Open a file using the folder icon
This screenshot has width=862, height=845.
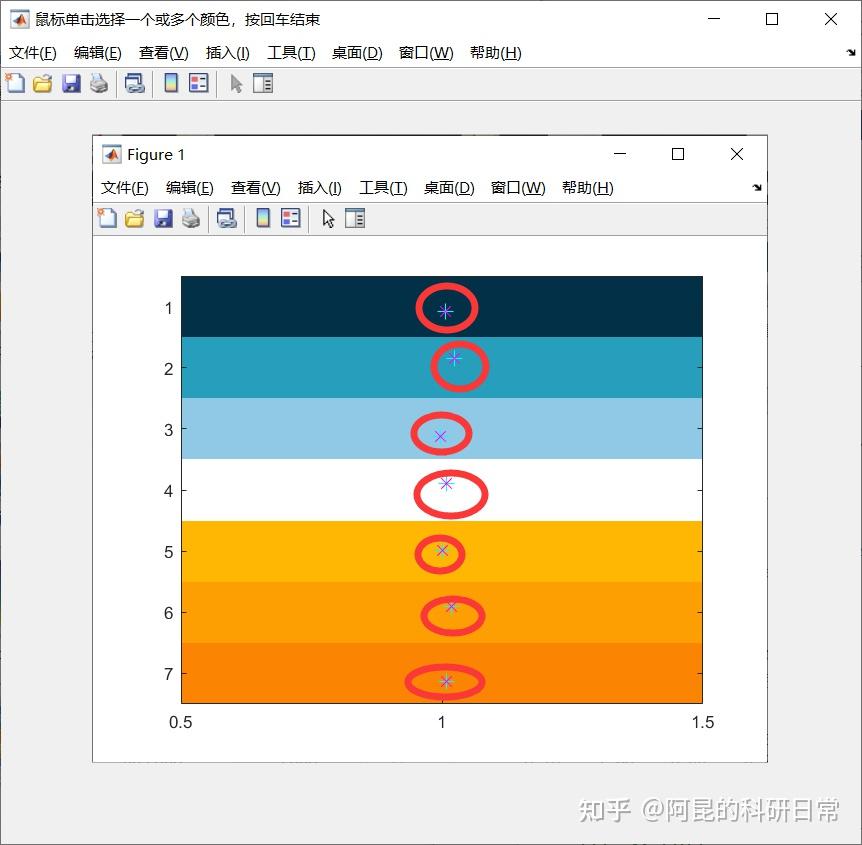click(134, 218)
